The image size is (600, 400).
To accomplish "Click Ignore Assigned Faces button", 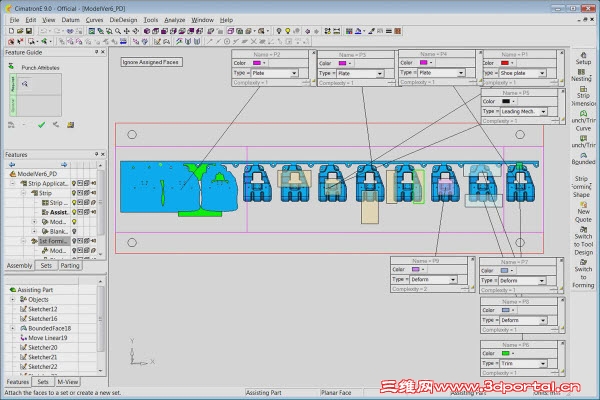I will coord(151,62).
